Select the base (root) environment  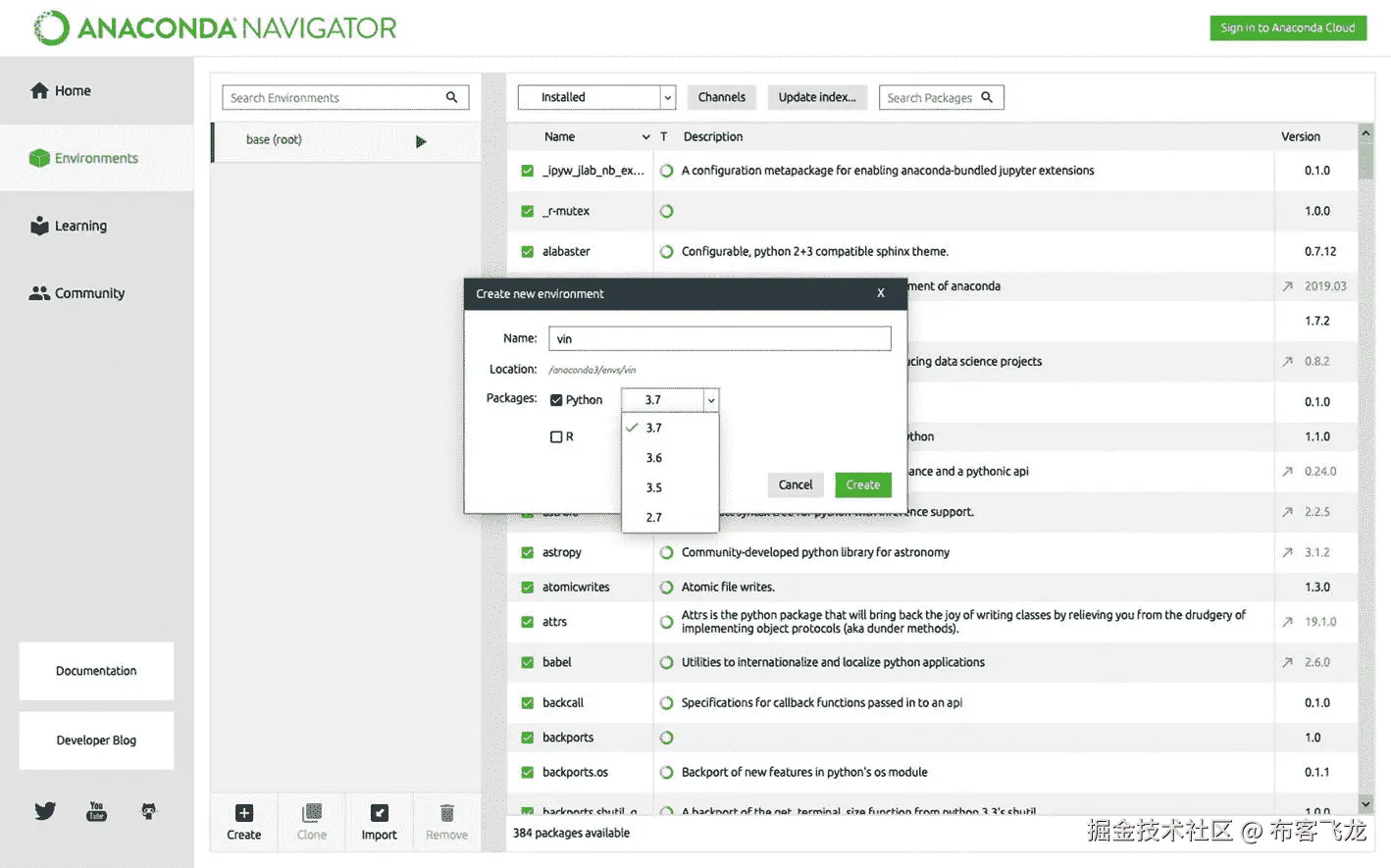pyautogui.click(x=346, y=141)
